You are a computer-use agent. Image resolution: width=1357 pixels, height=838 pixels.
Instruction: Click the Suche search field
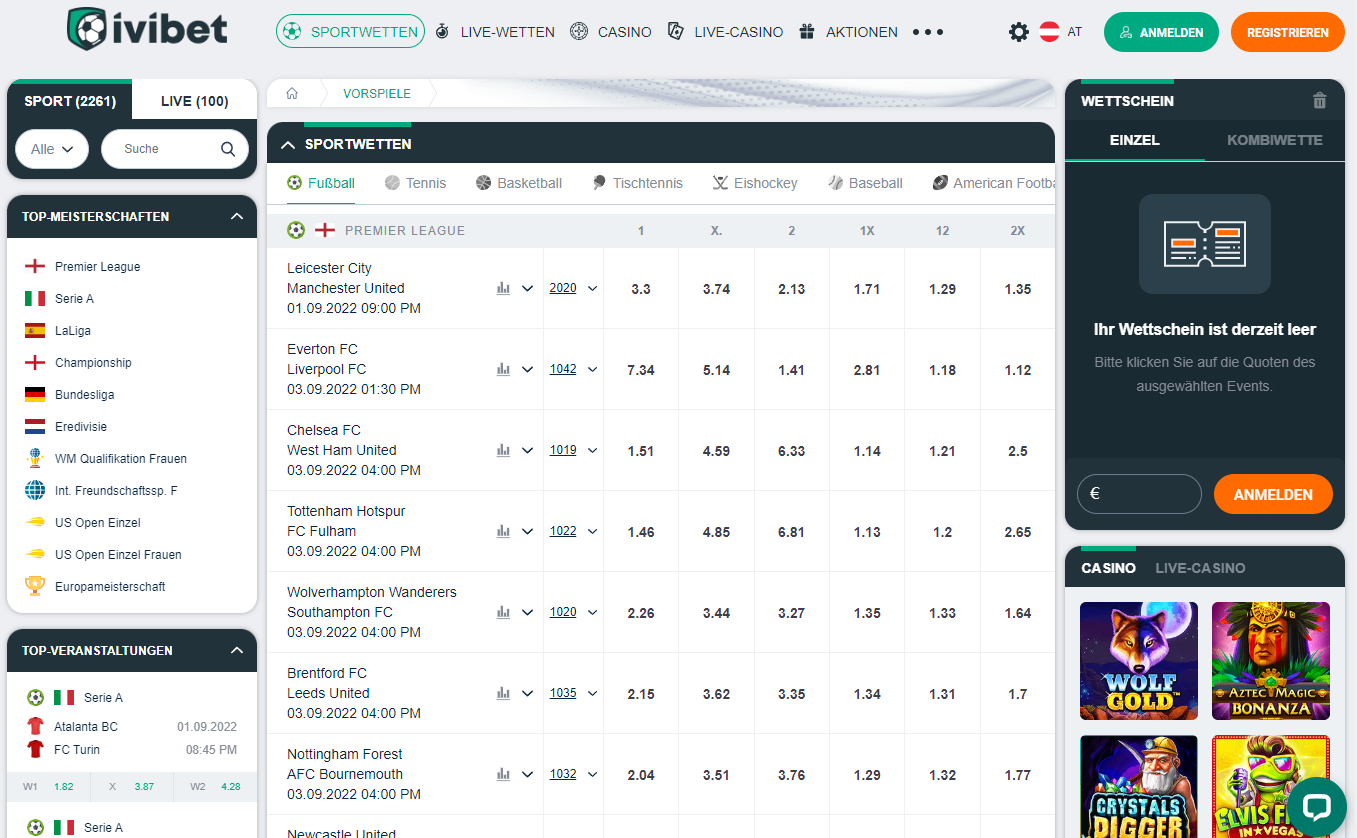point(165,148)
